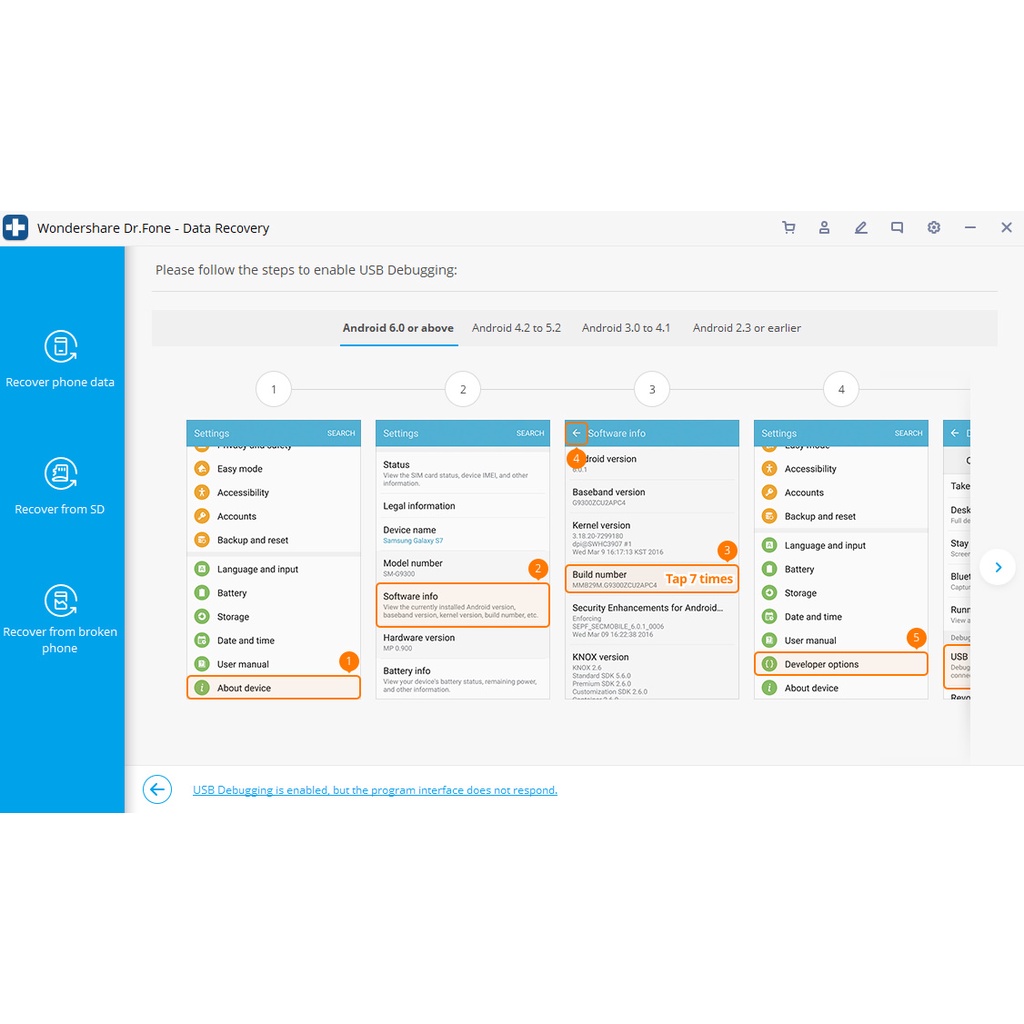1024x1024 pixels.
Task: Open the Android 2.3 or earlier tab
Action: coord(747,328)
